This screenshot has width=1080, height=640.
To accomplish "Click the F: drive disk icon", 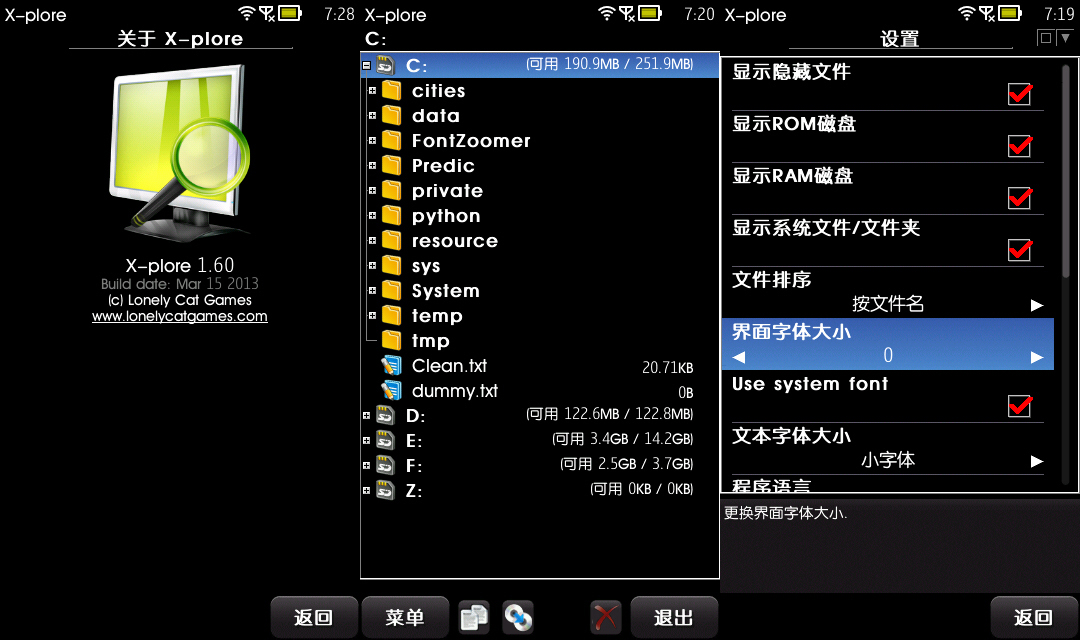I will click(x=385, y=466).
